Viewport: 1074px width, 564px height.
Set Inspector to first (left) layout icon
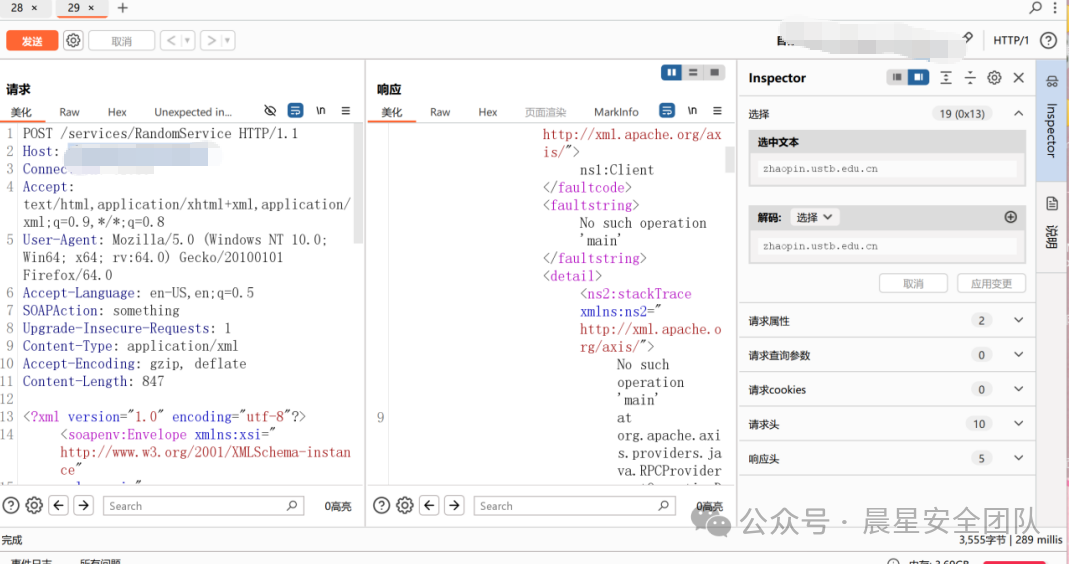coord(896,77)
